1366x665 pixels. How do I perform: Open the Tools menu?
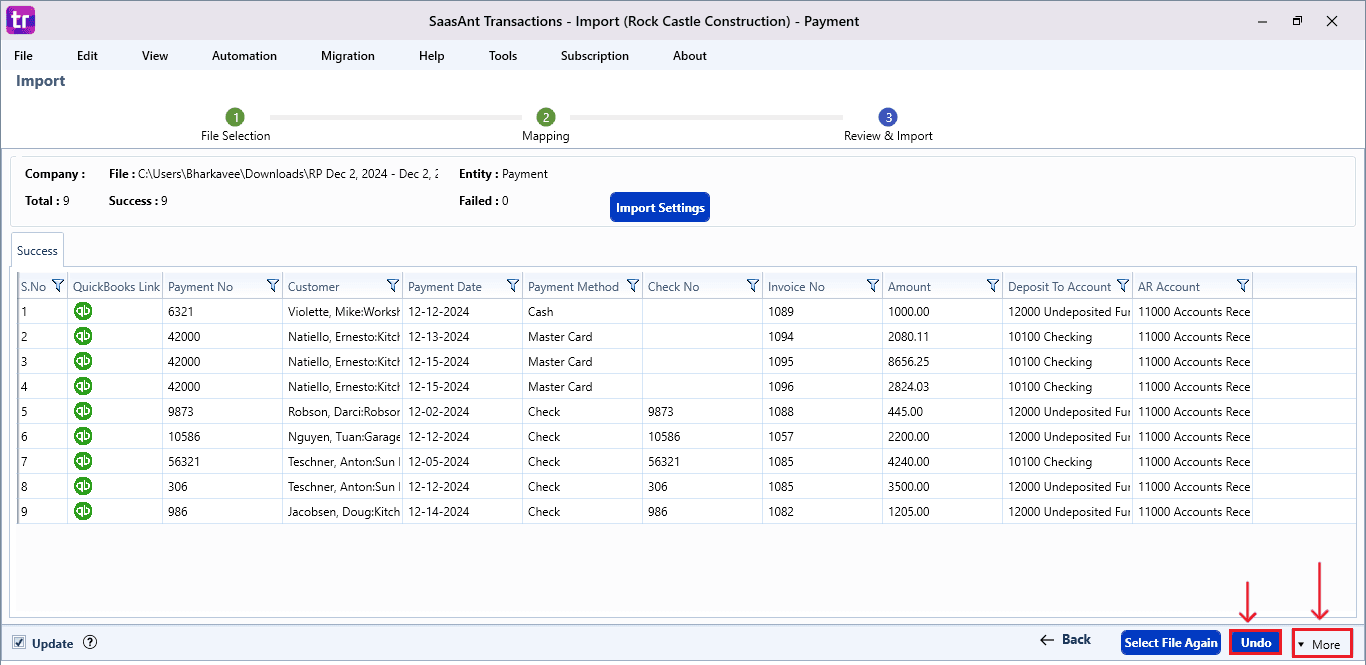click(503, 56)
